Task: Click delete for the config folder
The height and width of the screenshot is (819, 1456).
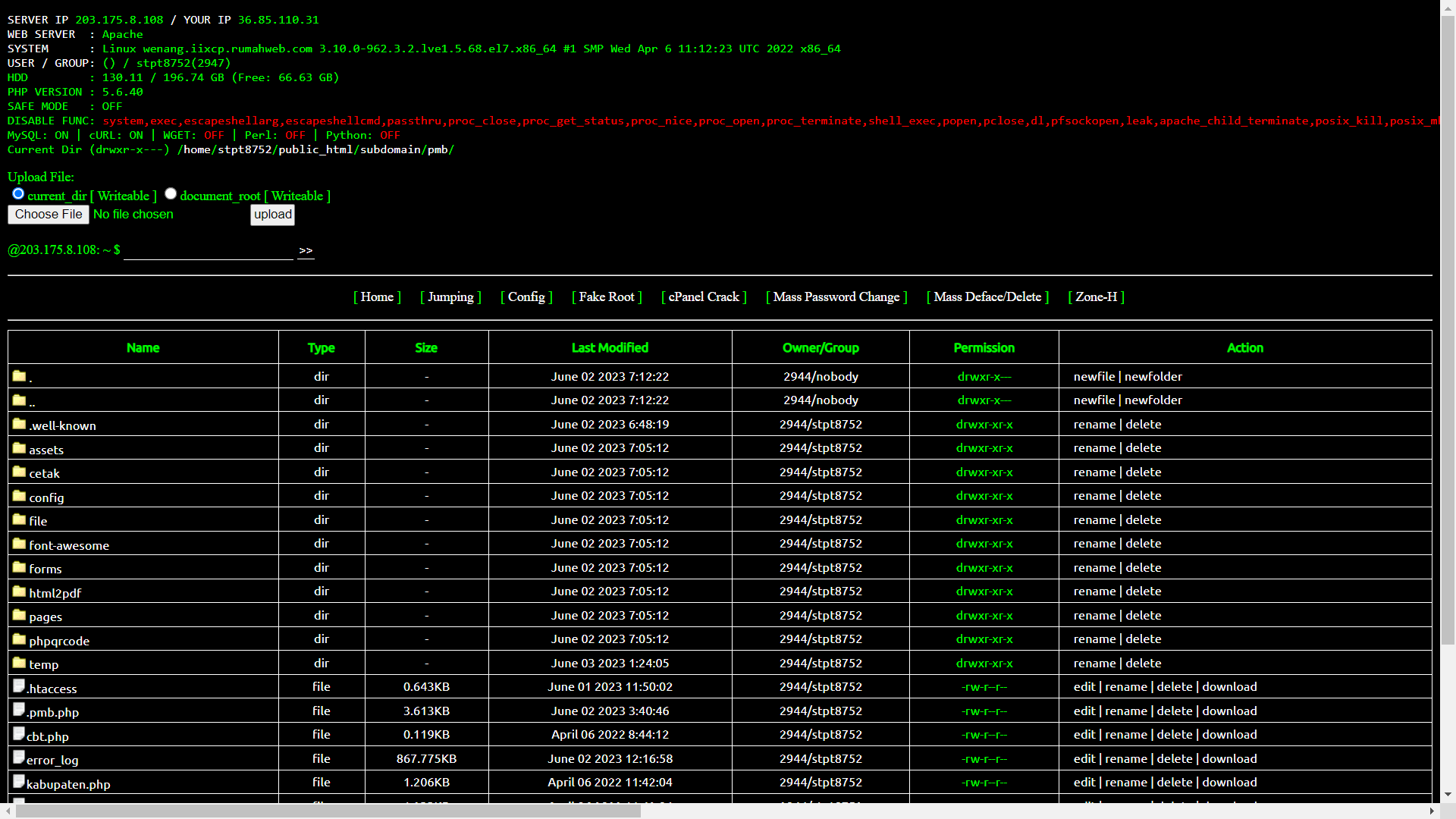Action: [x=1144, y=496]
